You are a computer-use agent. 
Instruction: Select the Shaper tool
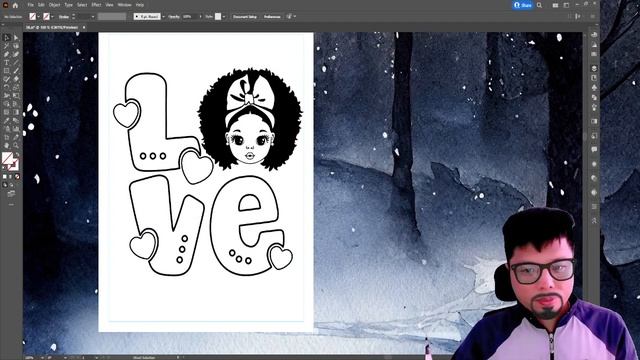tap(7, 78)
